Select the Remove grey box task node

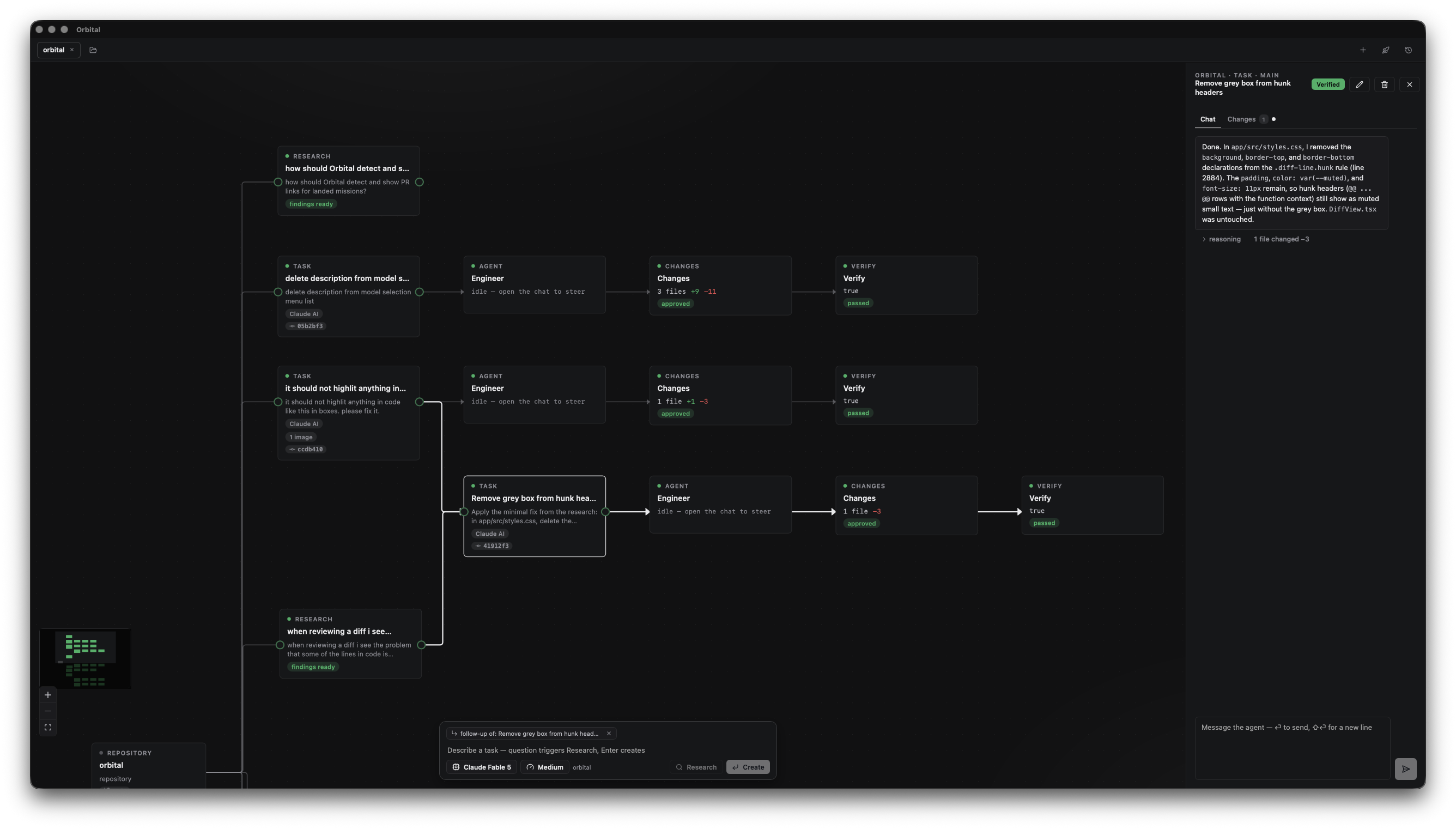point(535,516)
